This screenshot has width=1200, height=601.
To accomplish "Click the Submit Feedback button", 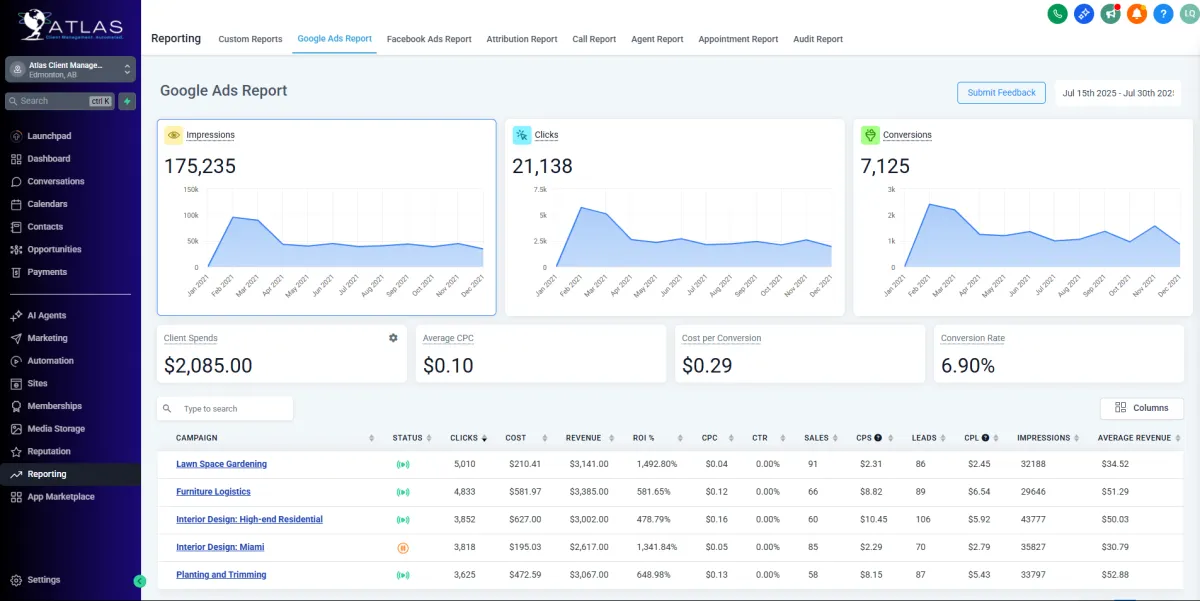I will 1001,93.
